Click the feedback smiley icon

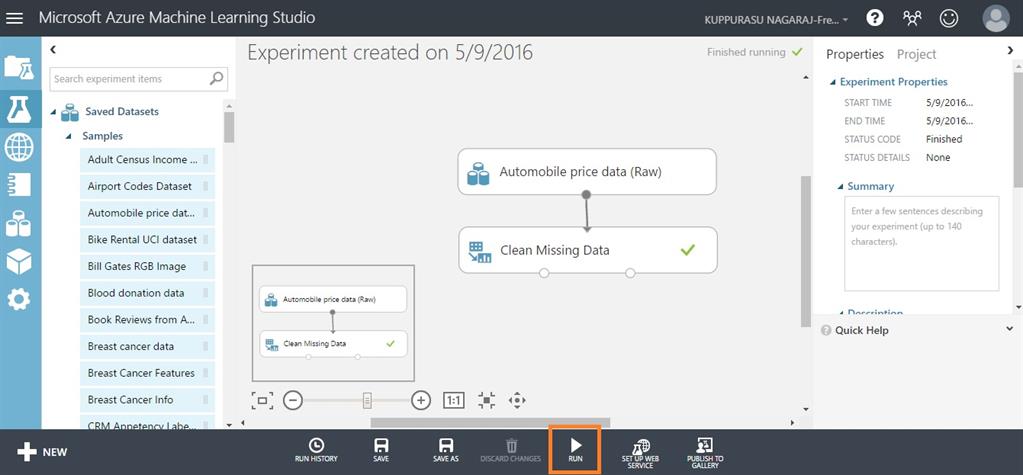click(949, 18)
